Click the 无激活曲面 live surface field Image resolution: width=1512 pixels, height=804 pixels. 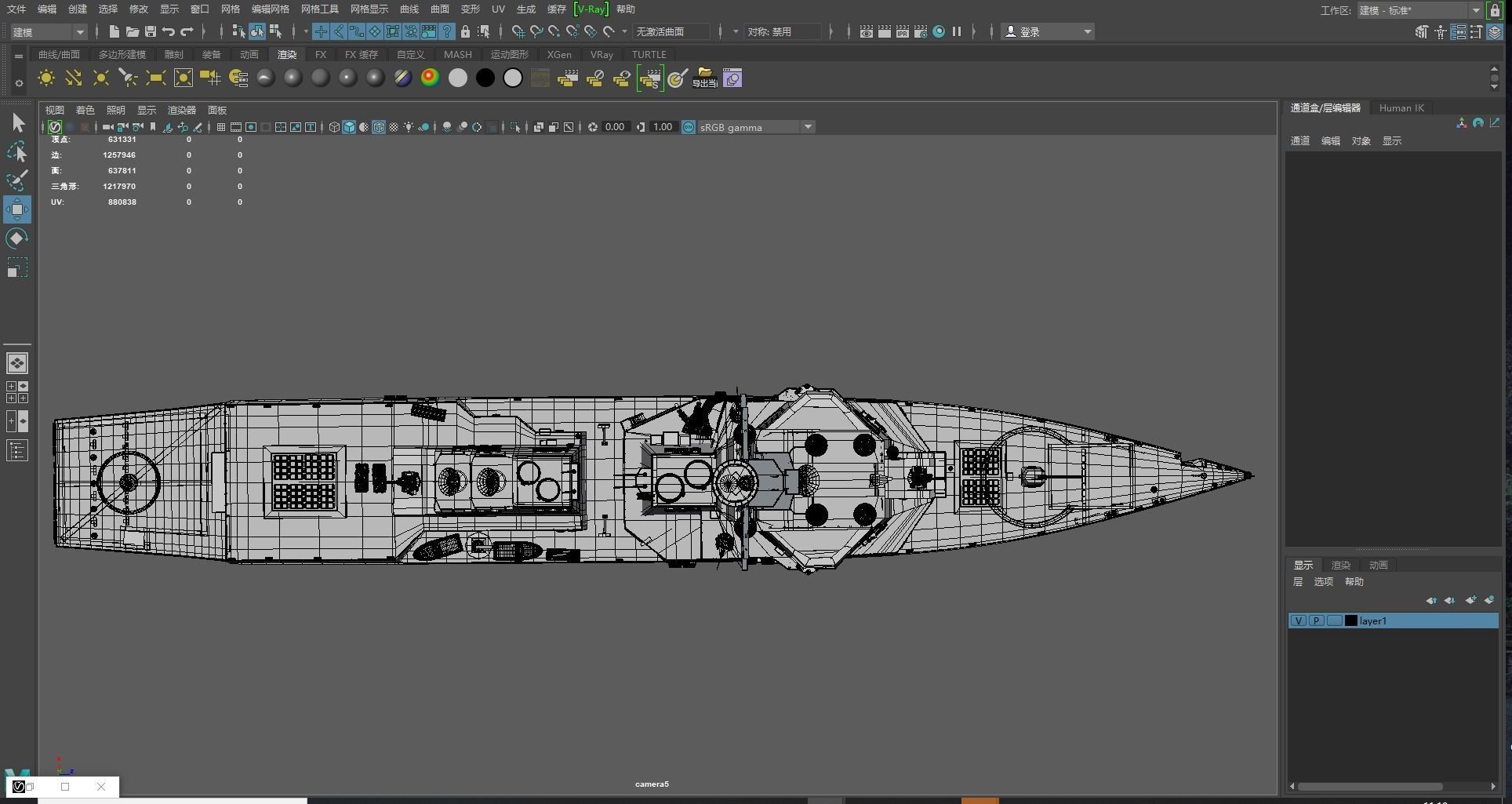point(671,31)
